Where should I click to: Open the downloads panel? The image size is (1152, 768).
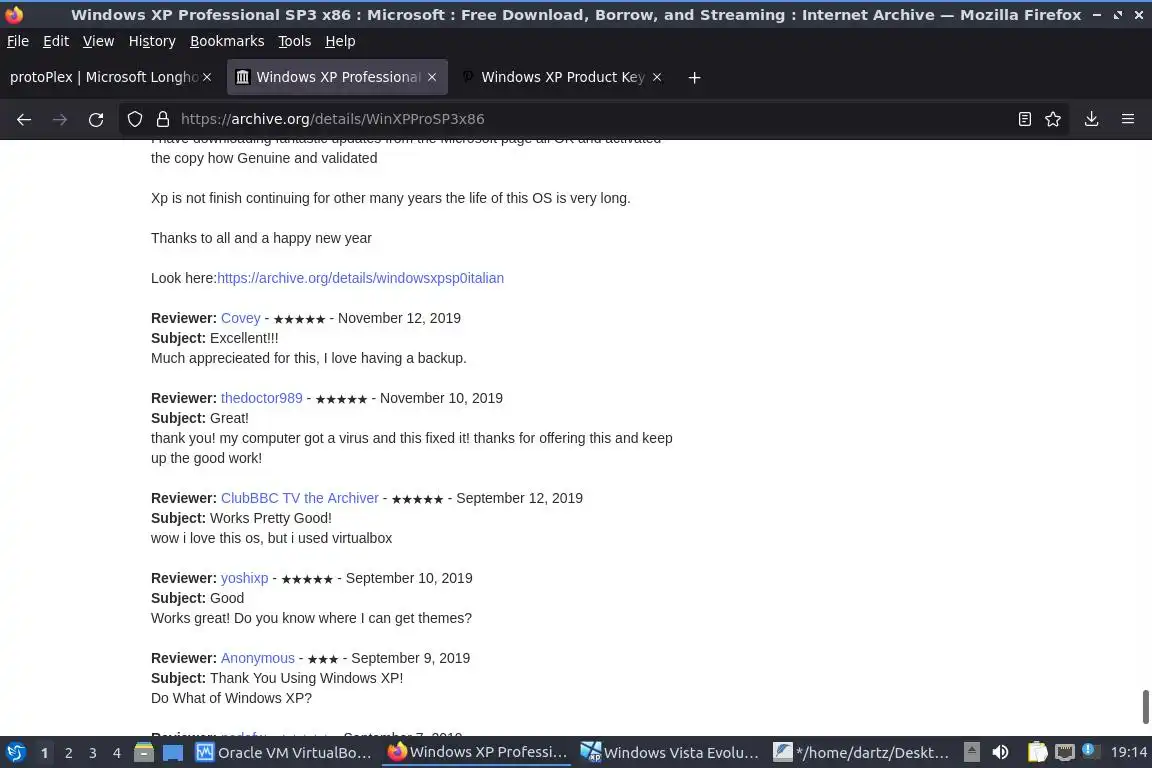pos(1091,119)
